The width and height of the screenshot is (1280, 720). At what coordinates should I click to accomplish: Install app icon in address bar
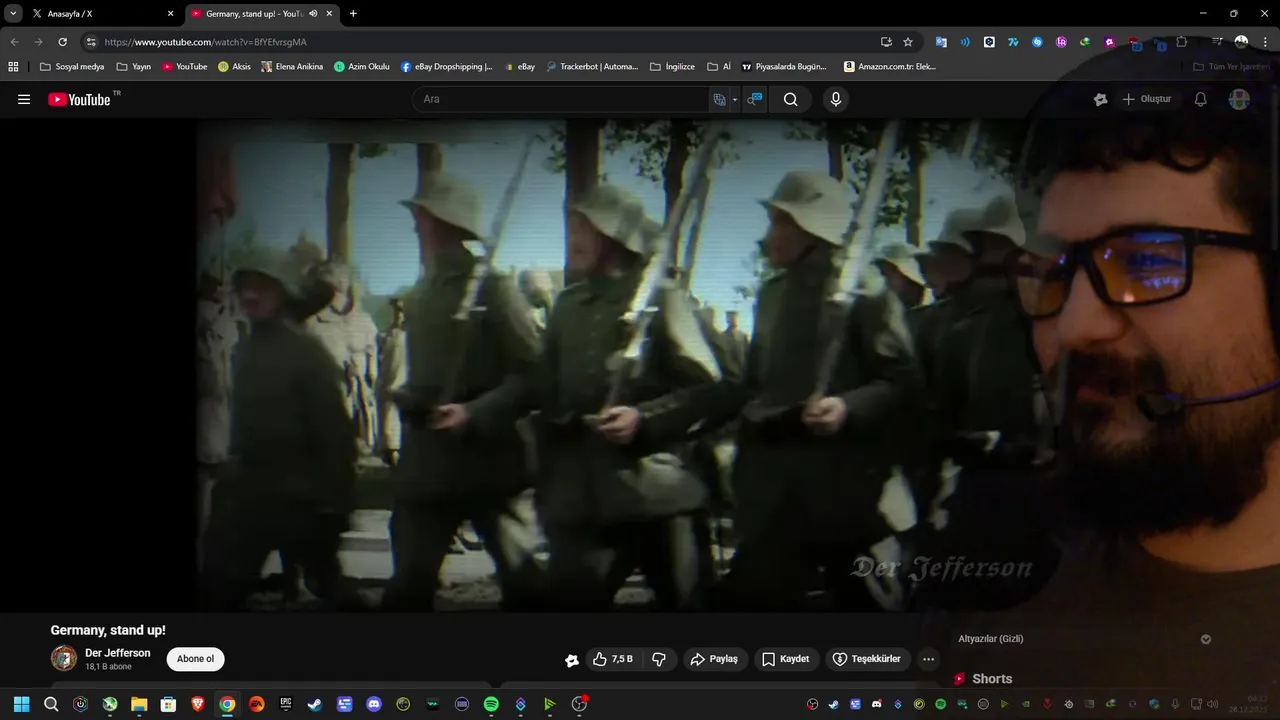(x=886, y=42)
